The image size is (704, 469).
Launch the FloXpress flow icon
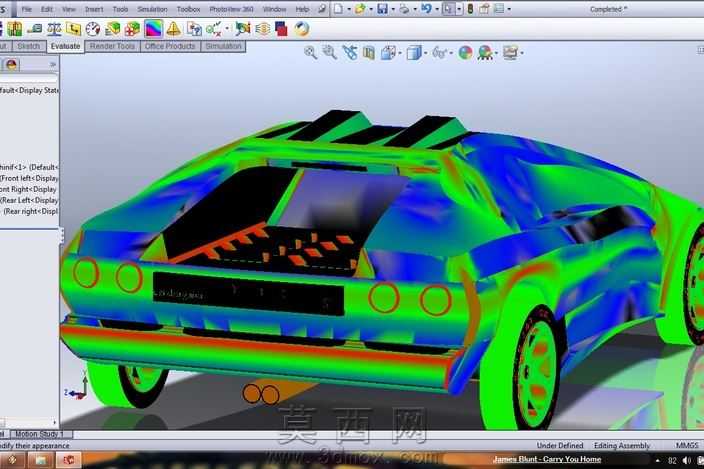(262, 29)
